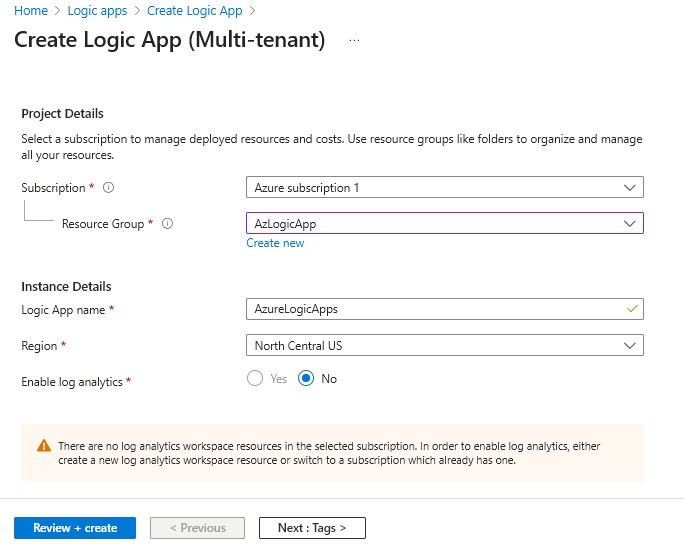The width and height of the screenshot is (684, 556).
Task: Click the warning triangle icon in banner
Action: pos(44,446)
